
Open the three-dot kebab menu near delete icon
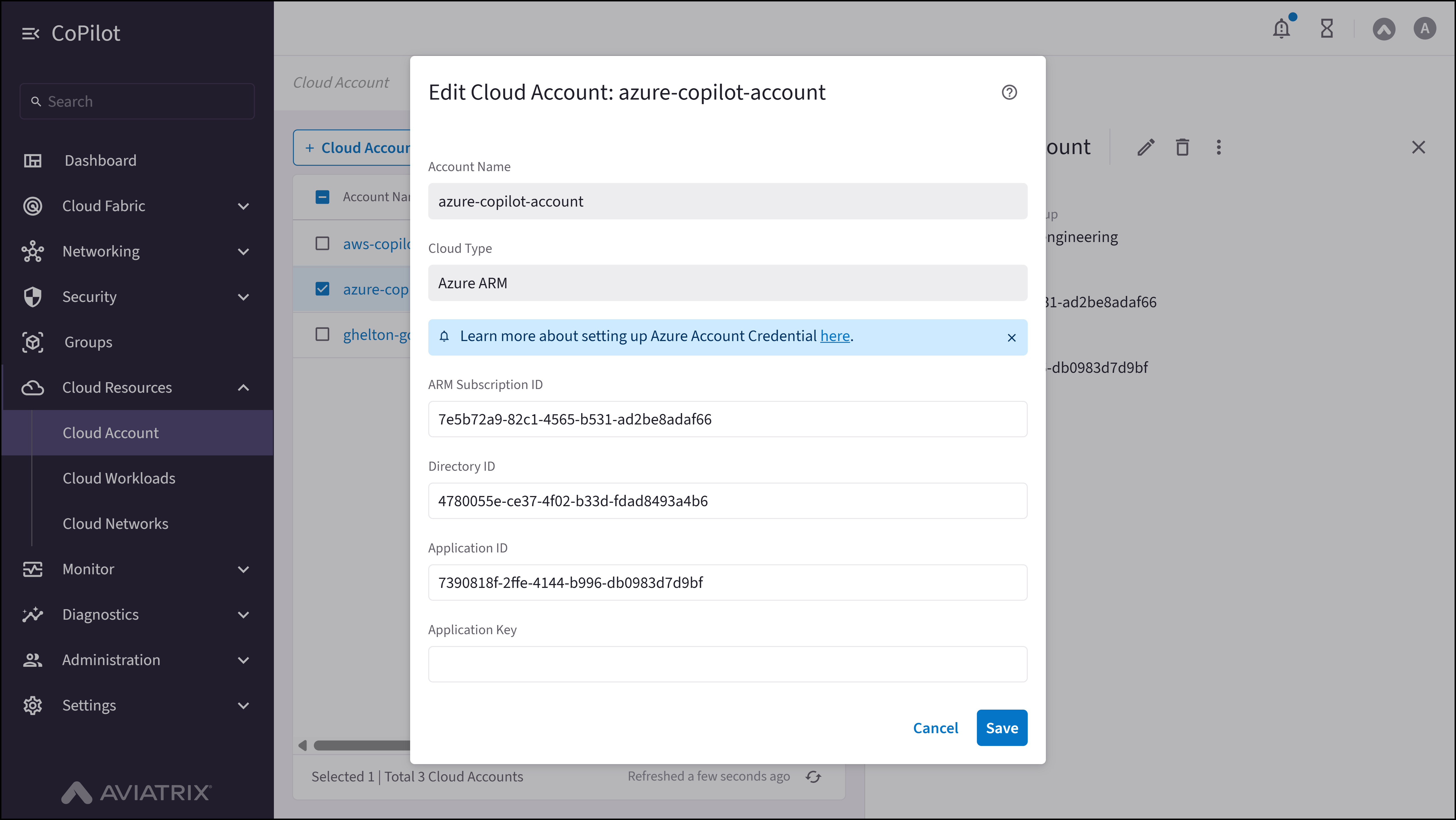coord(1219,147)
